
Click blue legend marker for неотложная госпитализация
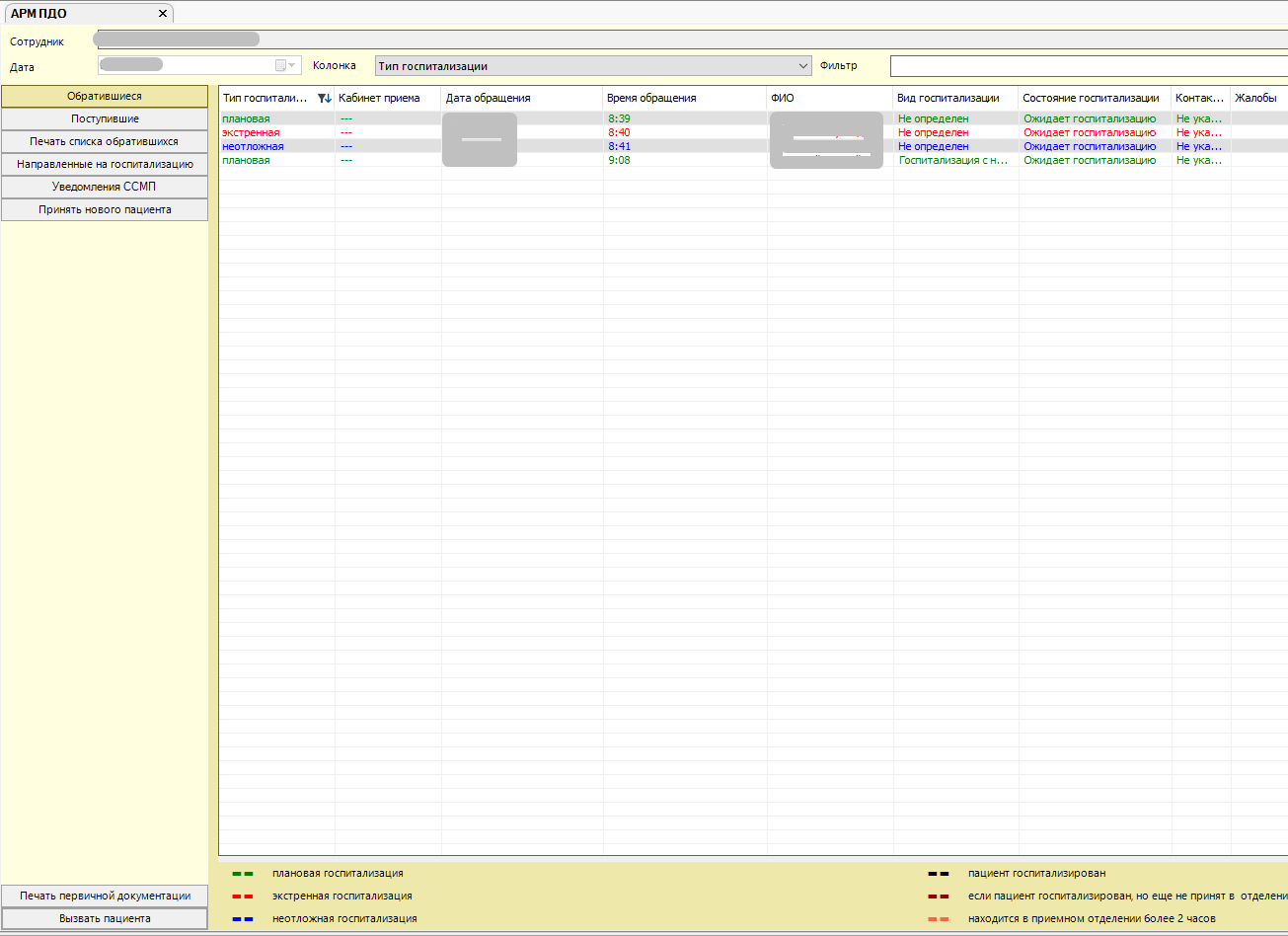(x=243, y=919)
